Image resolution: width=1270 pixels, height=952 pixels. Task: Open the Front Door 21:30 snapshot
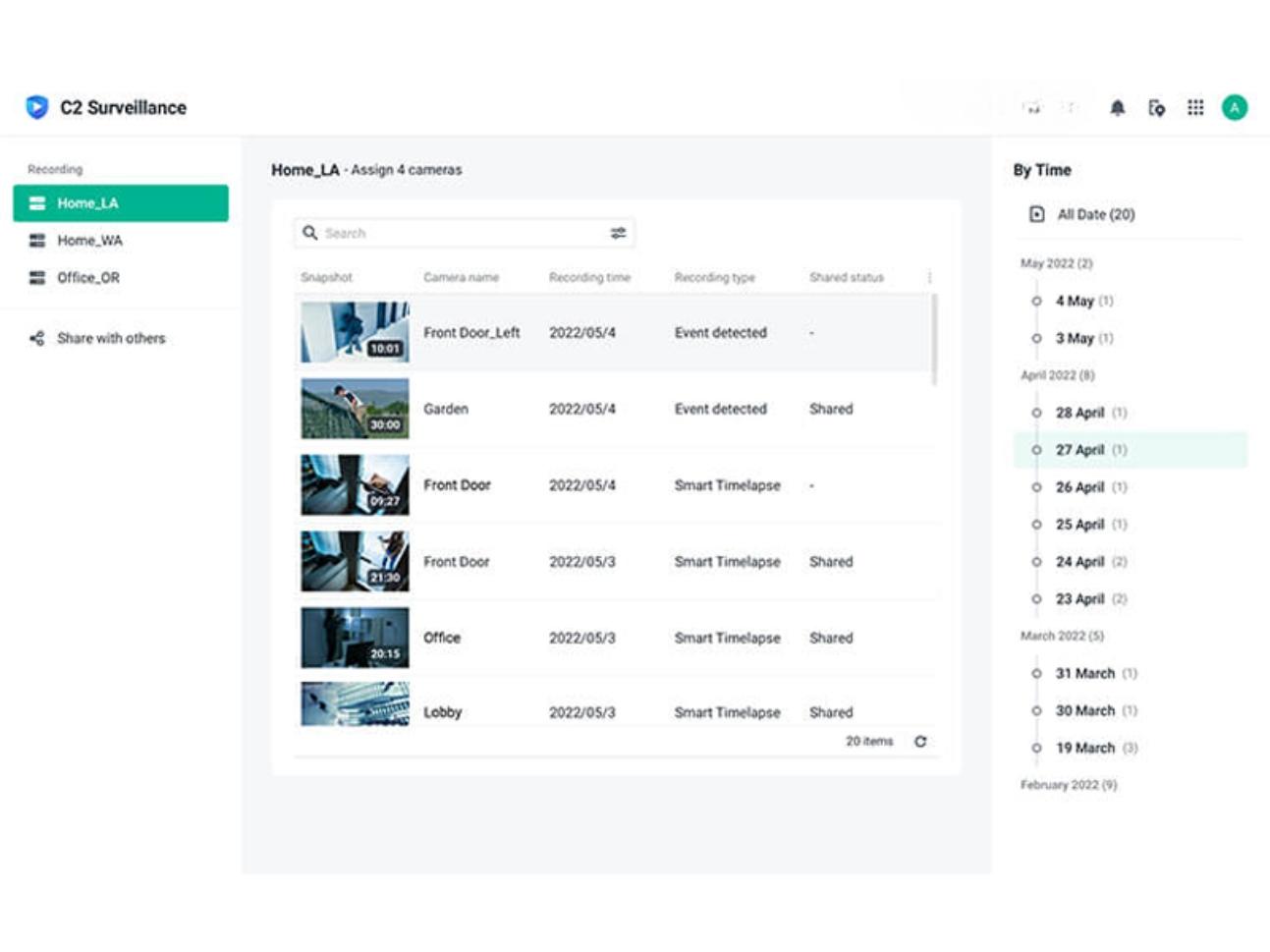tap(355, 562)
